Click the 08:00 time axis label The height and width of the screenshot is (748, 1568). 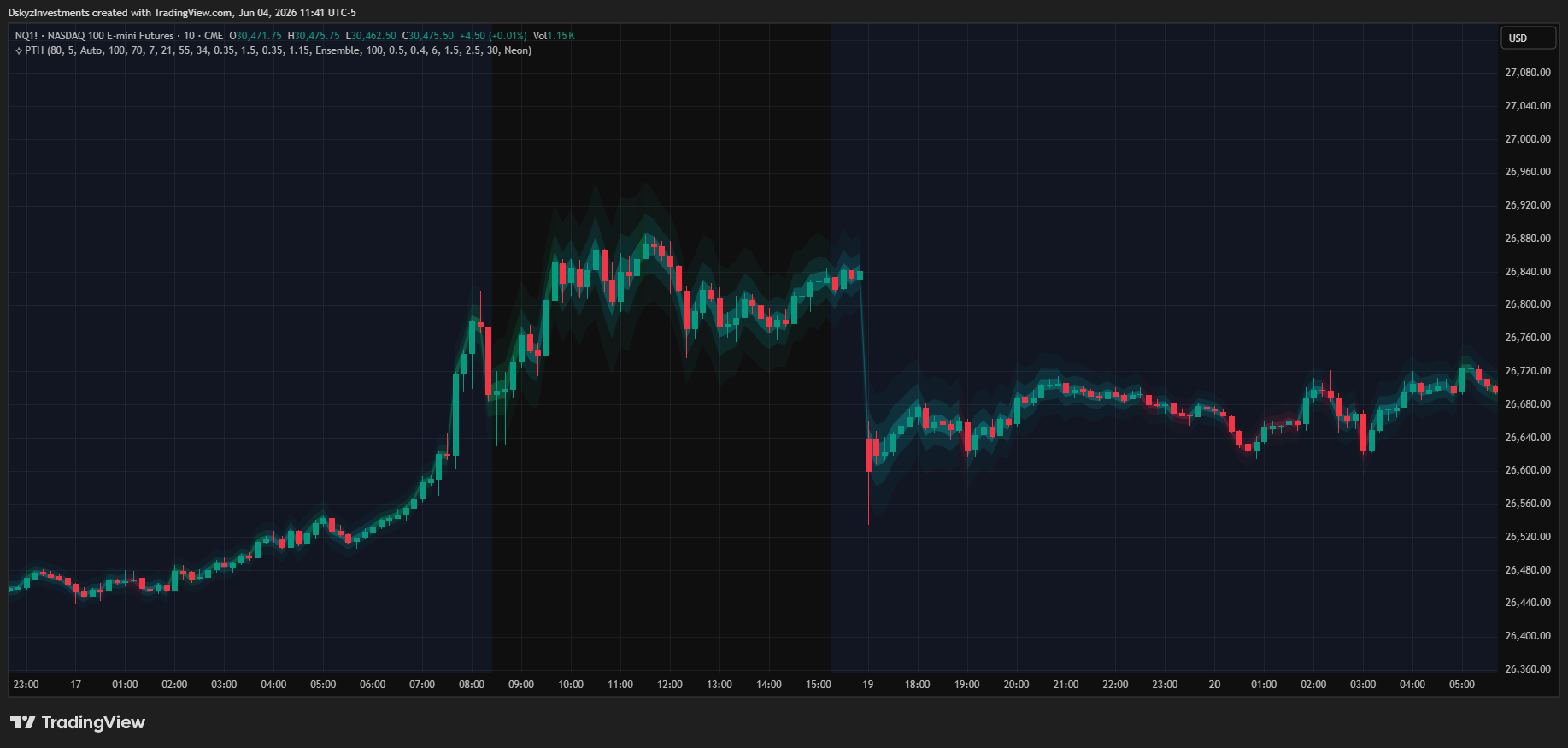coord(472,685)
